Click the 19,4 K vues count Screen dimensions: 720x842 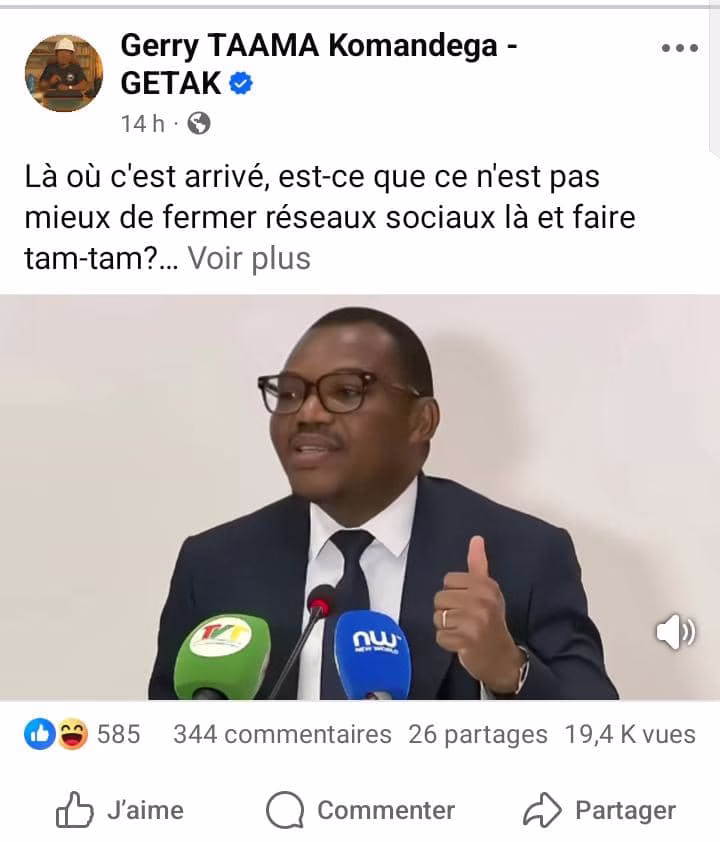630,734
